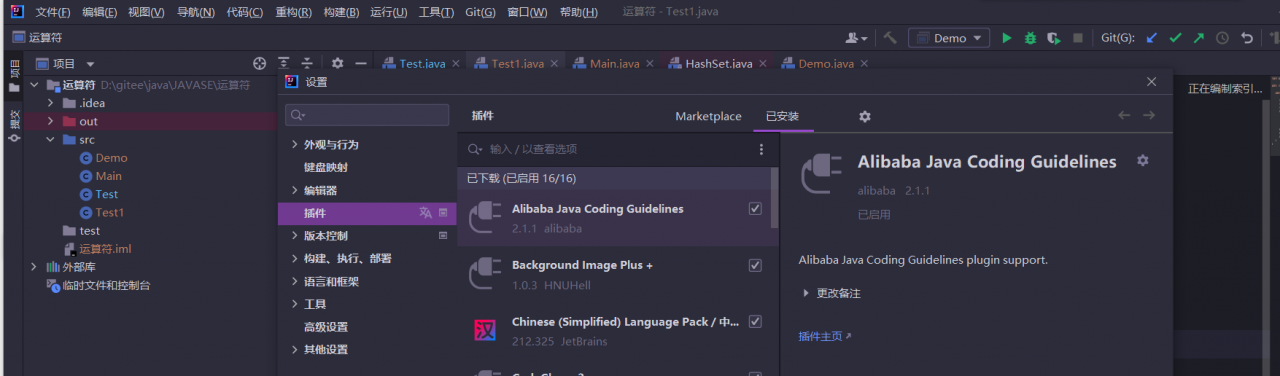The image size is (1280, 376).
Task: Click the grey stop square icon
Action: [x=1078, y=38]
